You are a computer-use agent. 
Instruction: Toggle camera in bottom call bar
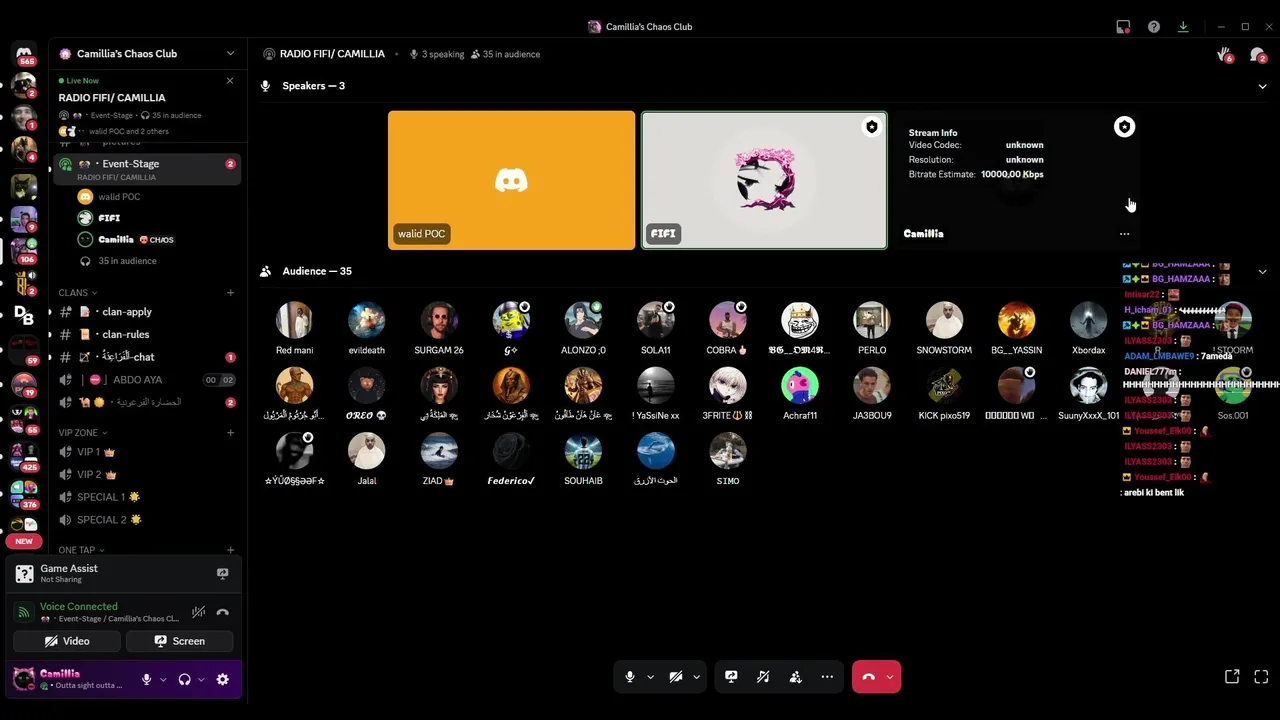coord(676,677)
